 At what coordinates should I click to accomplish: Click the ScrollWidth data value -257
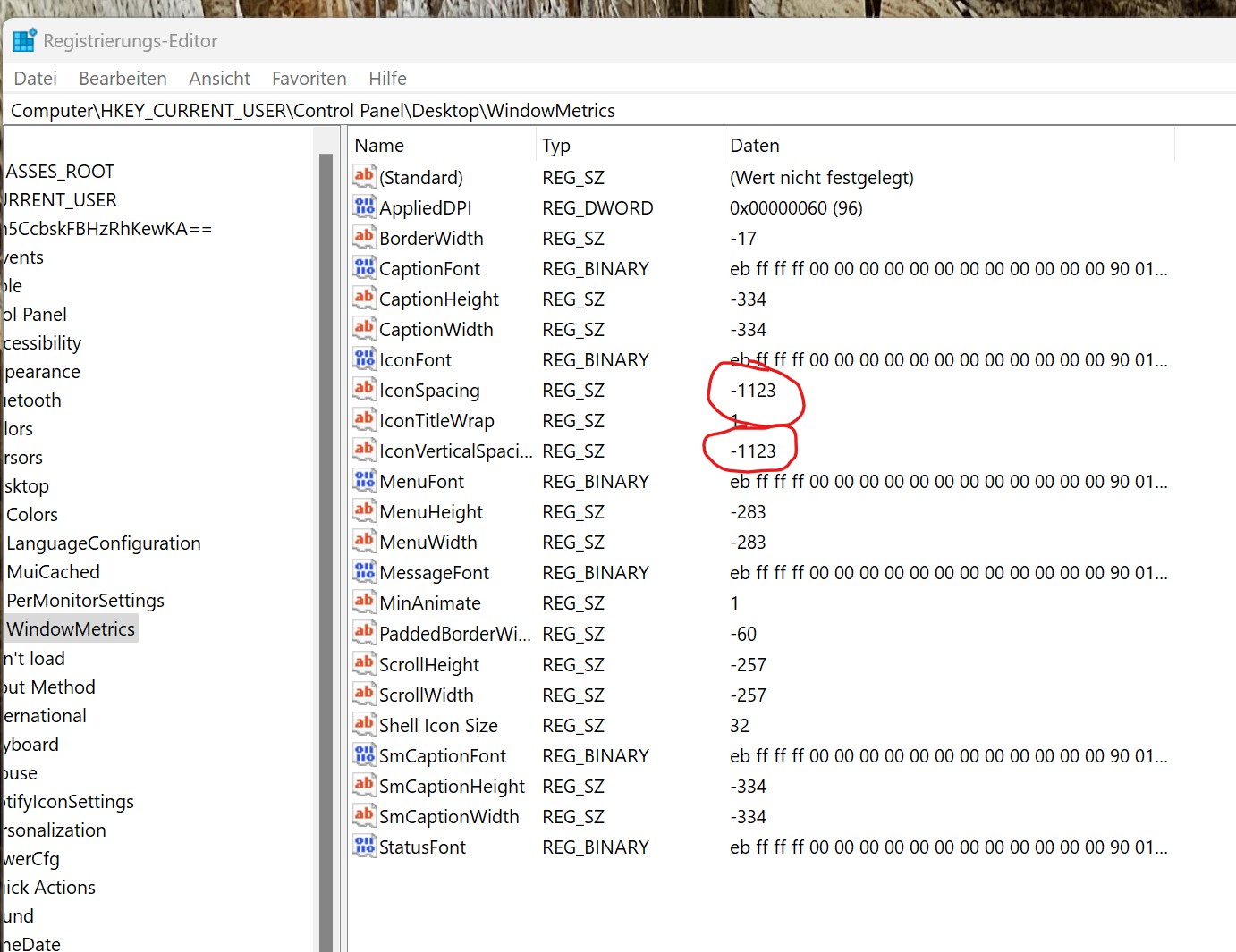pyautogui.click(x=748, y=695)
